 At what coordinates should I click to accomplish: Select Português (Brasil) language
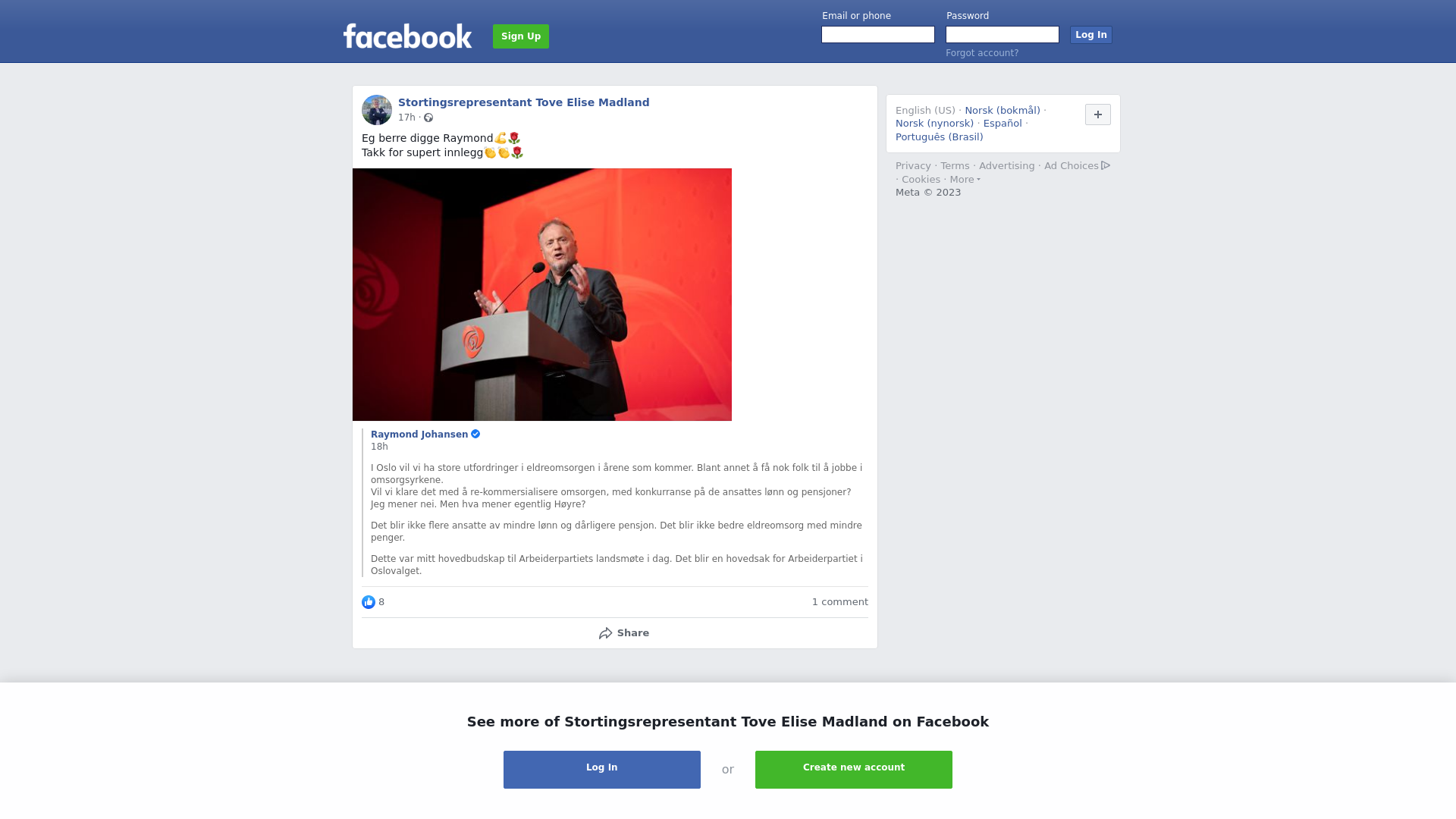(939, 137)
